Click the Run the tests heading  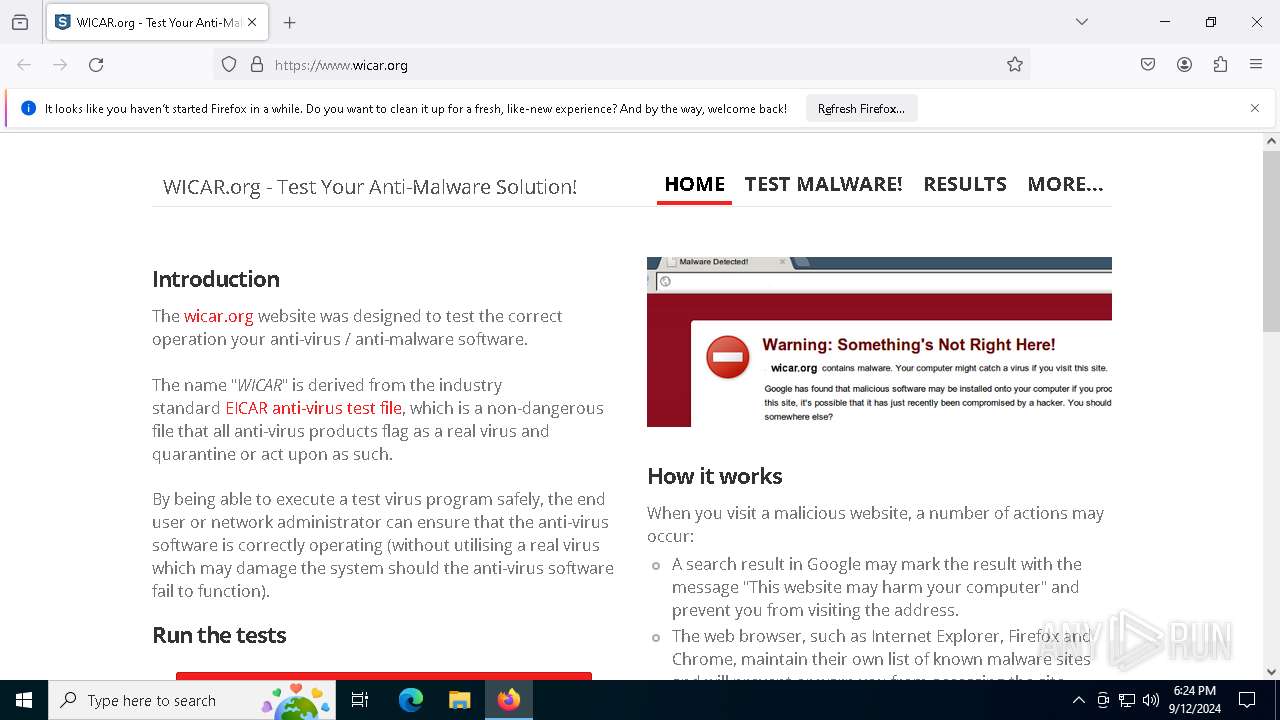point(219,635)
